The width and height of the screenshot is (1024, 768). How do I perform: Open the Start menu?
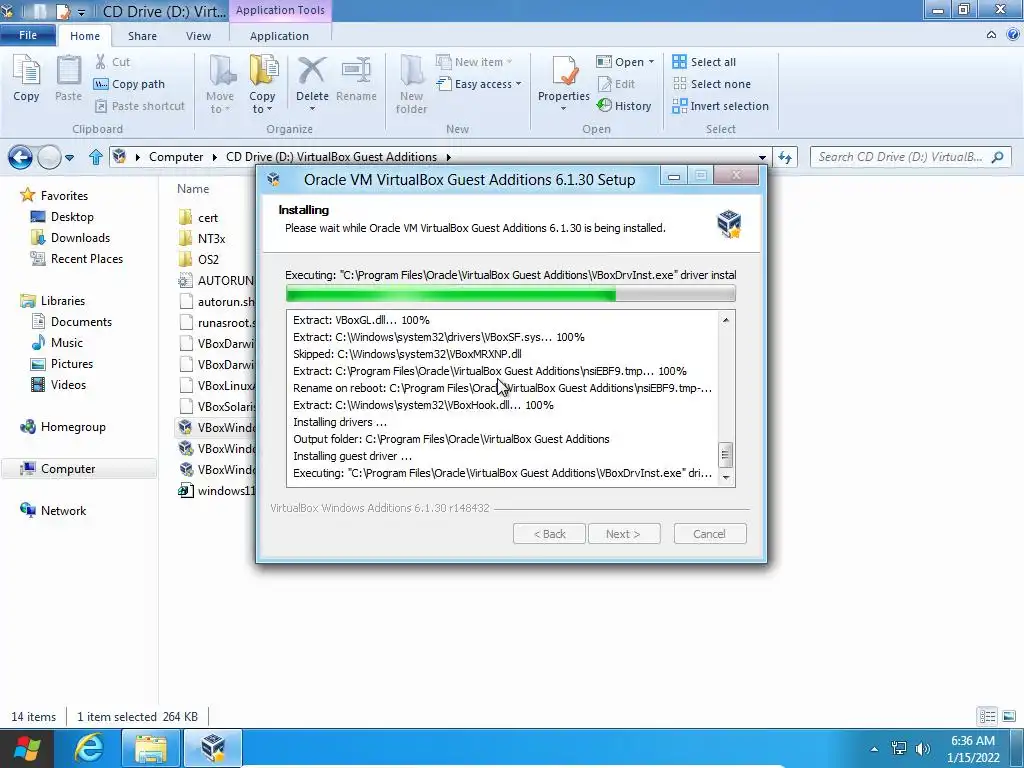tap(27, 748)
